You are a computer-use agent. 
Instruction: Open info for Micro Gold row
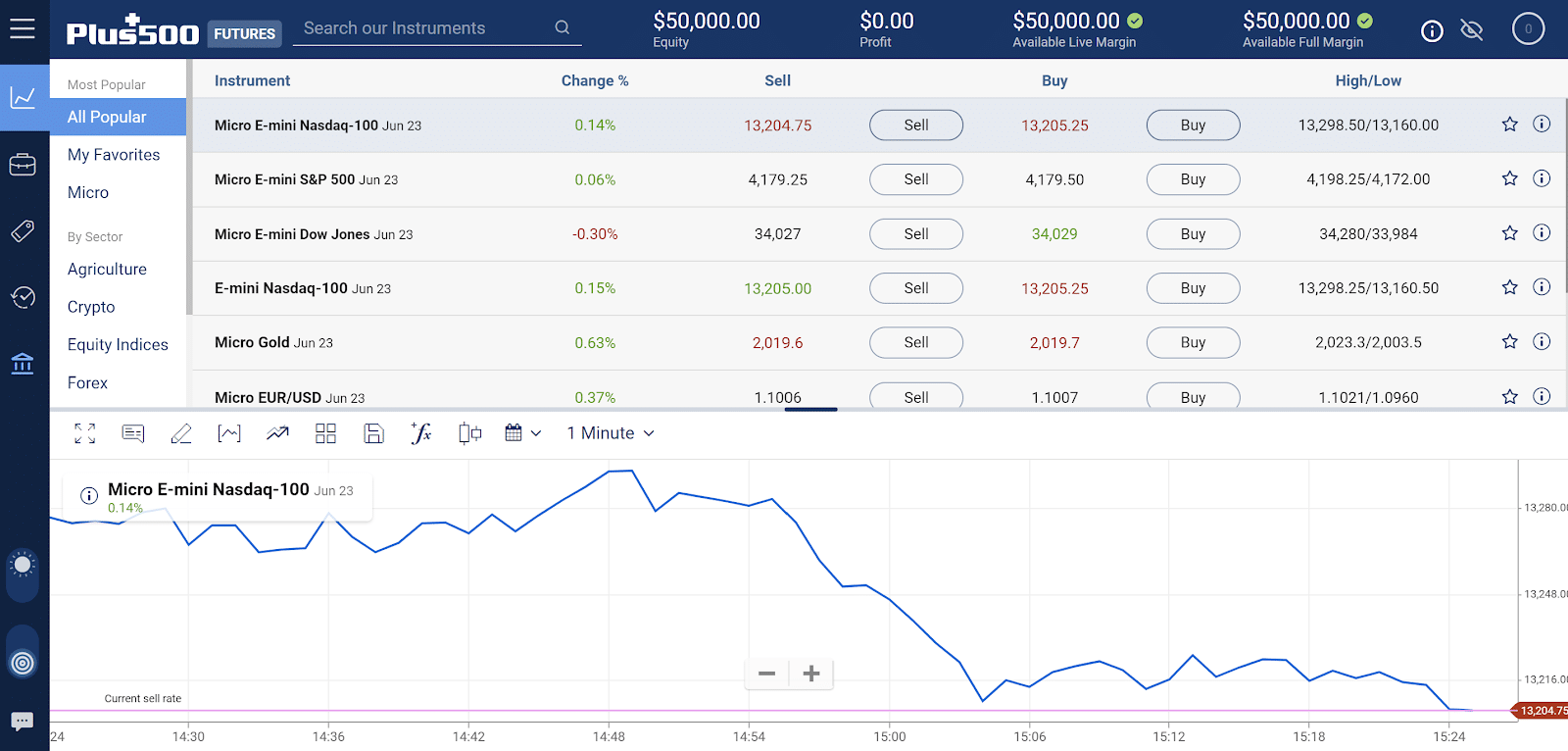[x=1542, y=341]
